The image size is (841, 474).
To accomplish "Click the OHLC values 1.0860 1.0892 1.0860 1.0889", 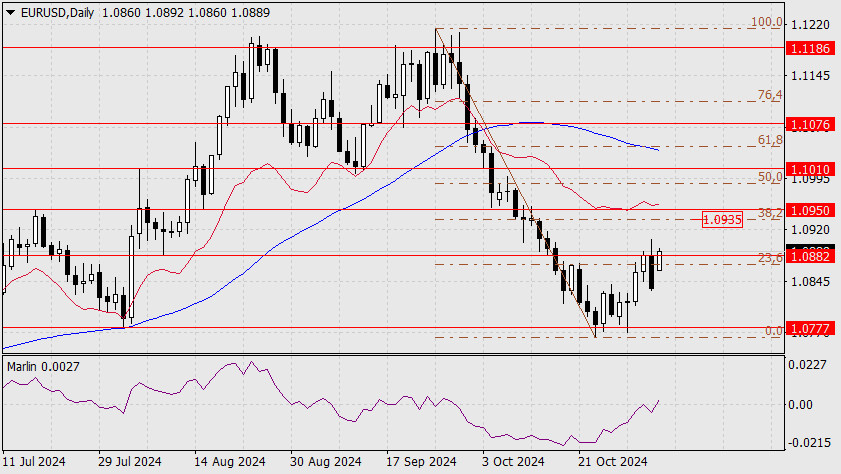I will tap(186, 13).
